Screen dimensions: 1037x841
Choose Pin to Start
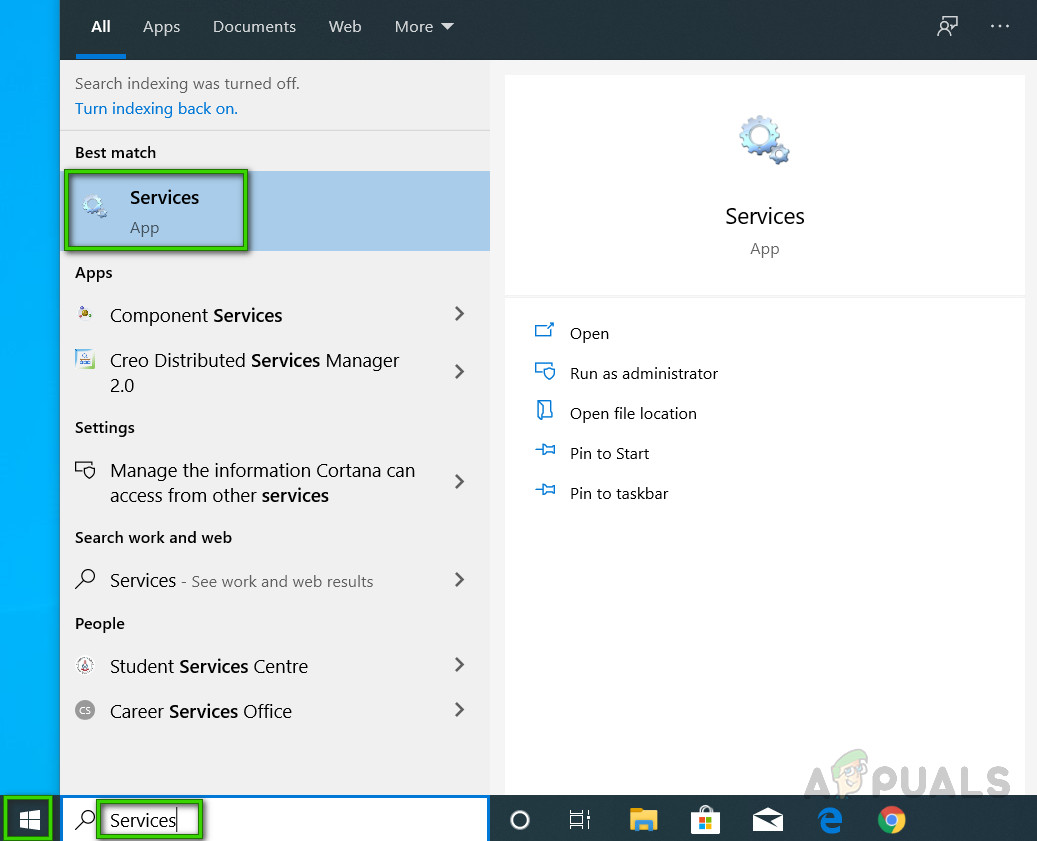(x=609, y=454)
